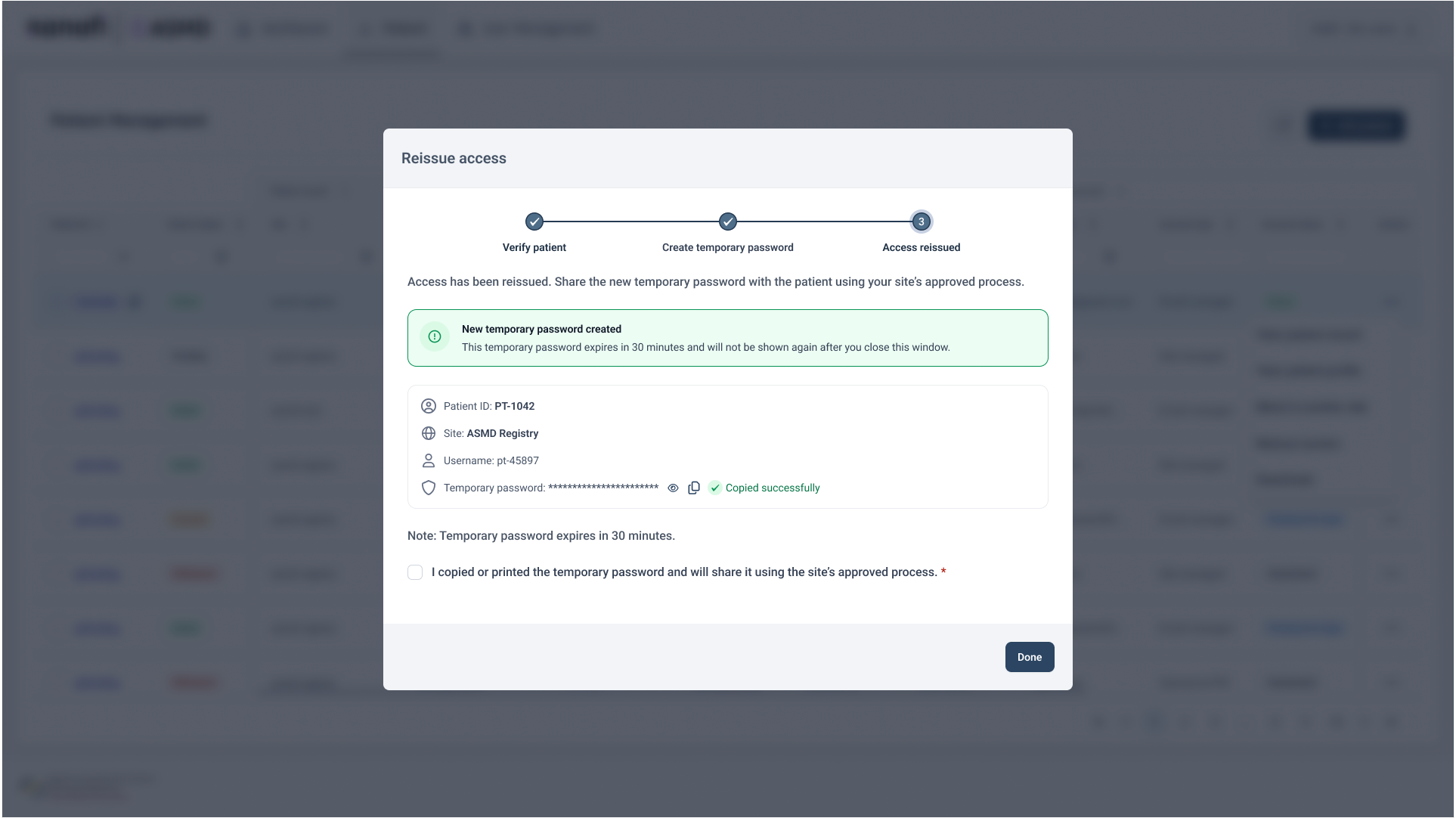Screen dimensions: 1456x818
Task: Click the globe icon beside Site
Action: [x=429, y=433]
